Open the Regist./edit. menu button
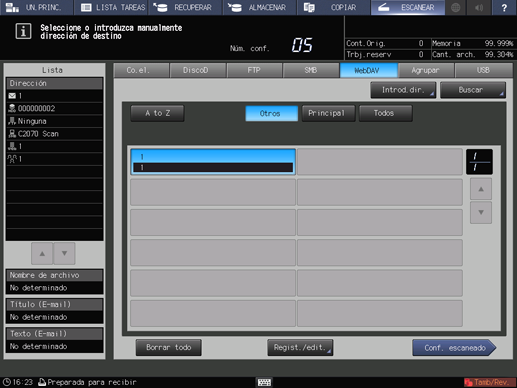Screen dimensions: 517x388 pyautogui.click(x=300, y=348)
